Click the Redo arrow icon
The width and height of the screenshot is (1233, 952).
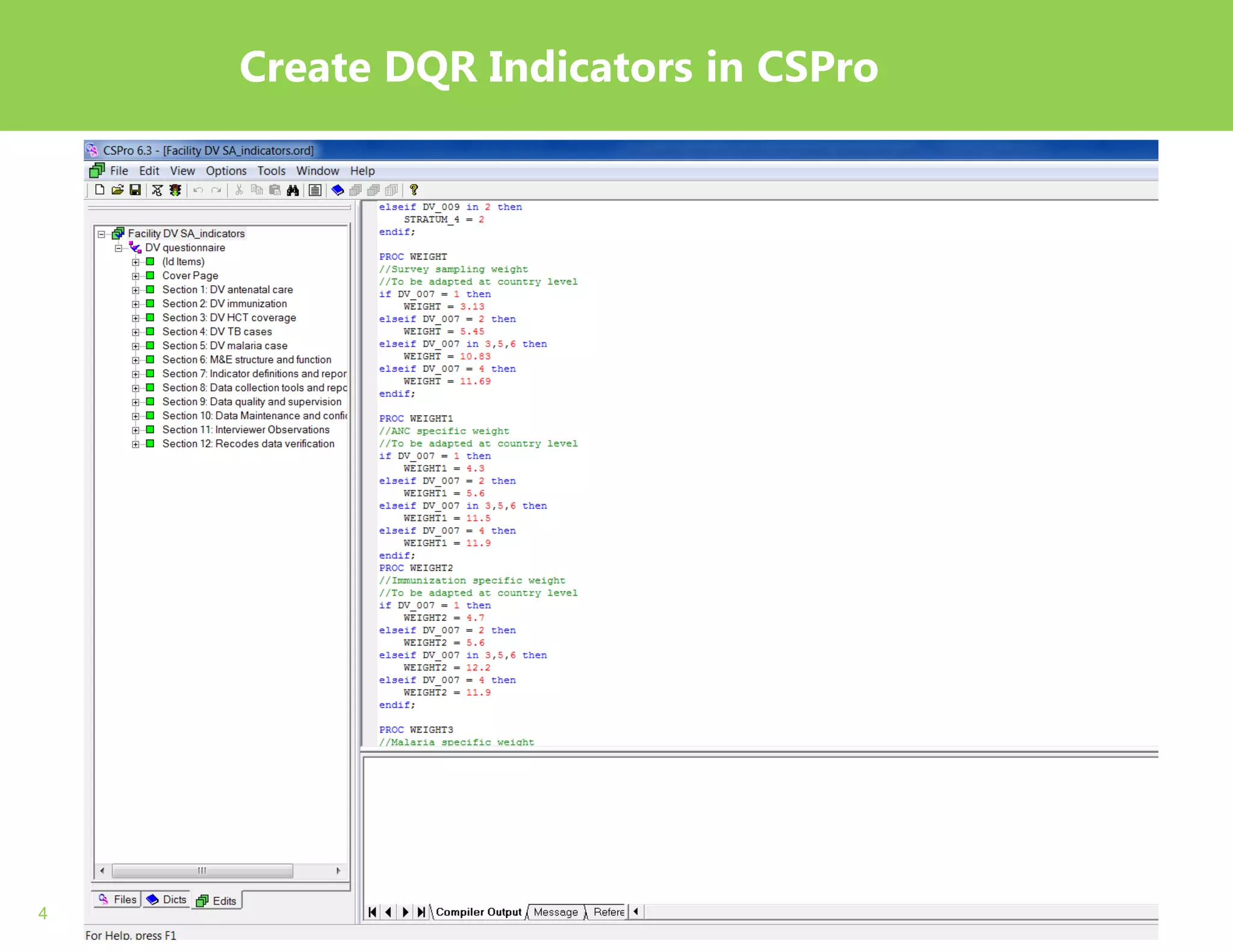click(x=216, y=190)
